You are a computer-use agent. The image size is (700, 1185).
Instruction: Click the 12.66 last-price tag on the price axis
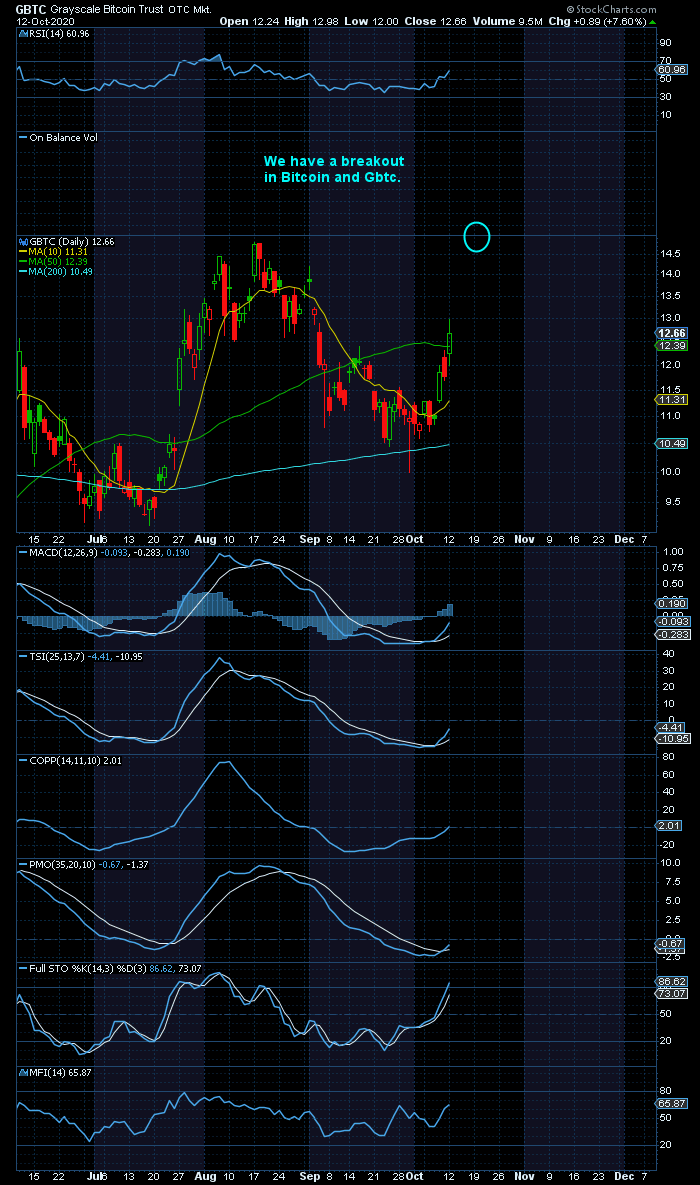[x=672, y=333]
